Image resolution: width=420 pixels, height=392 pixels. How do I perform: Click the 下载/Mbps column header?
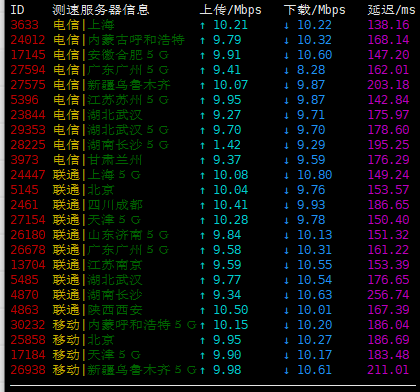[315, 10]
